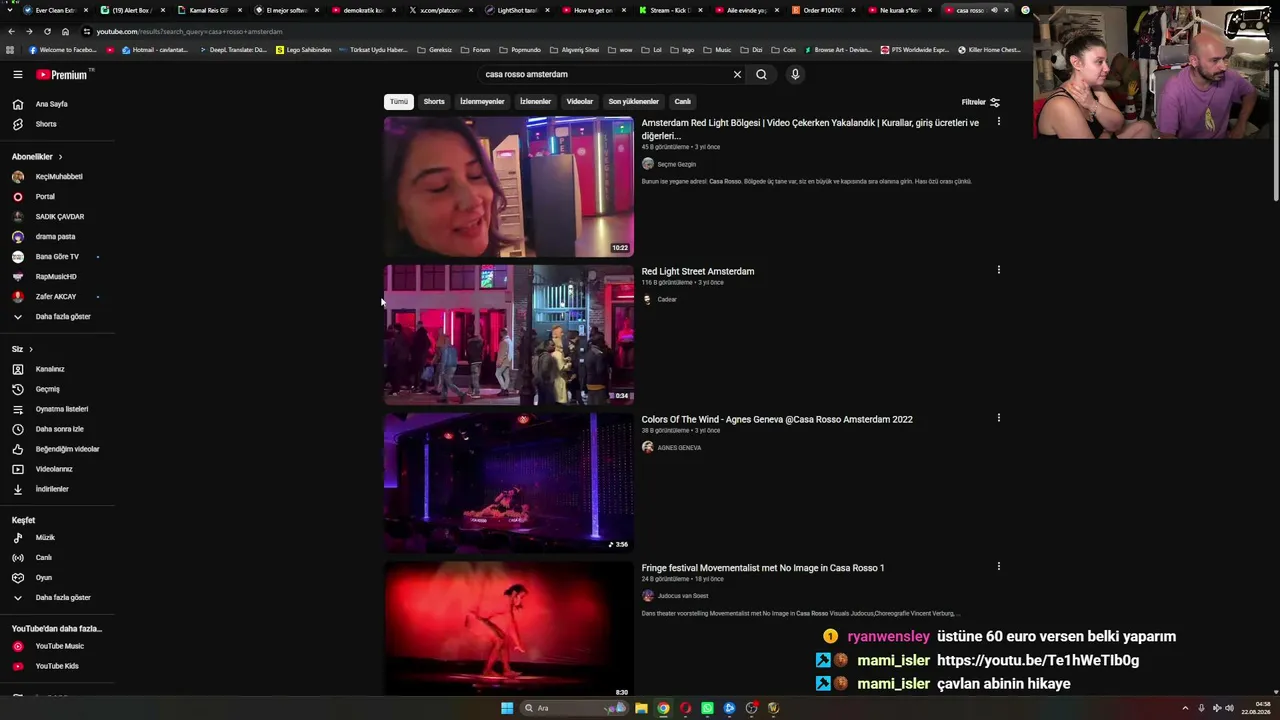Visit the Judocus van Soest channel

(x=683, y=596)
